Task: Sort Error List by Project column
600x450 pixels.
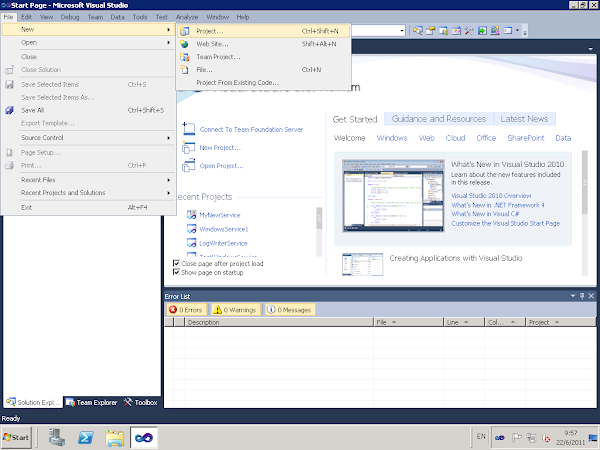Action: coord(560,322)
